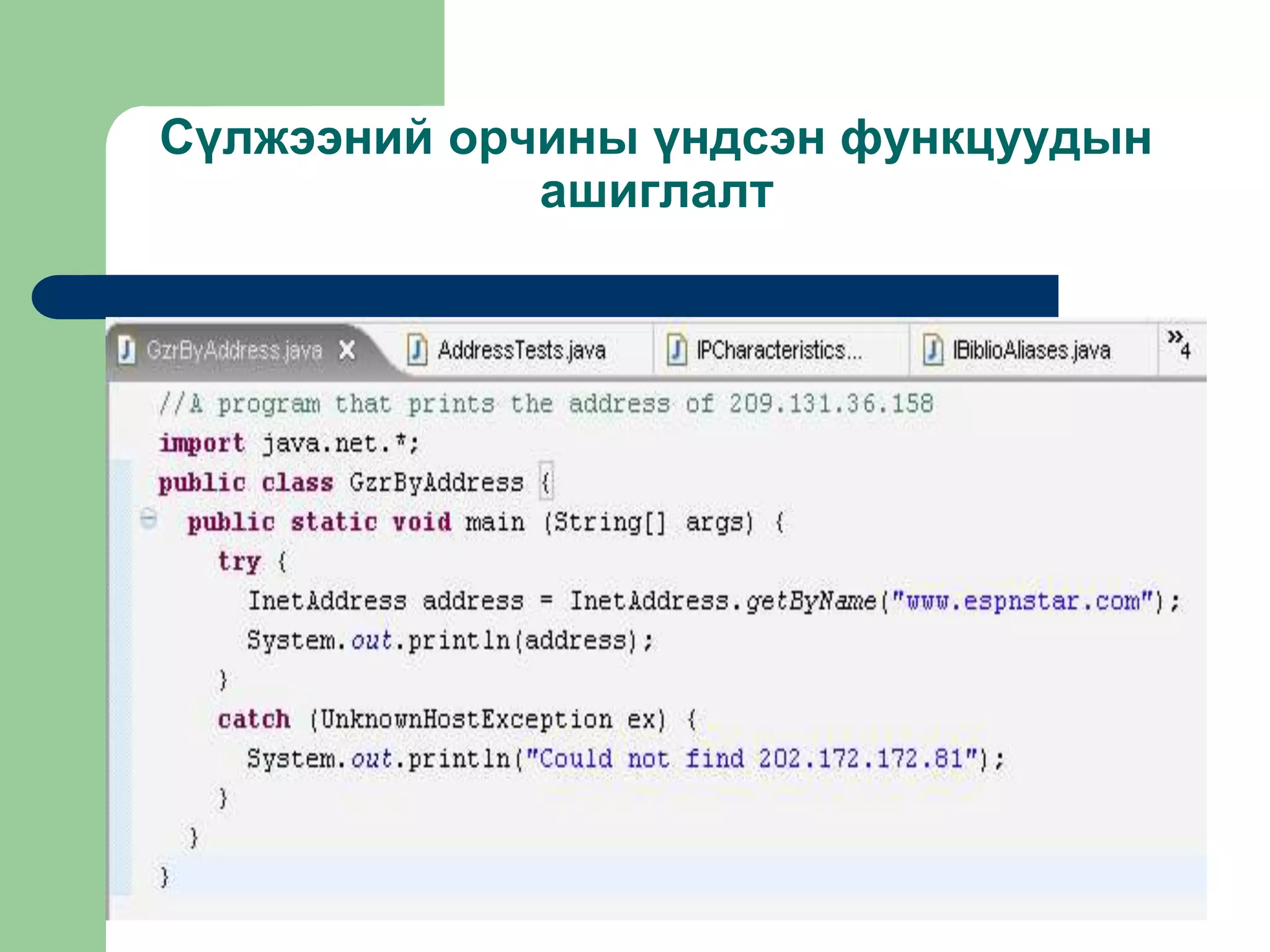The width and height of the screenshot is (1270, 952).
Task: Click the final closing brace of the class
Action: point(164,877)
